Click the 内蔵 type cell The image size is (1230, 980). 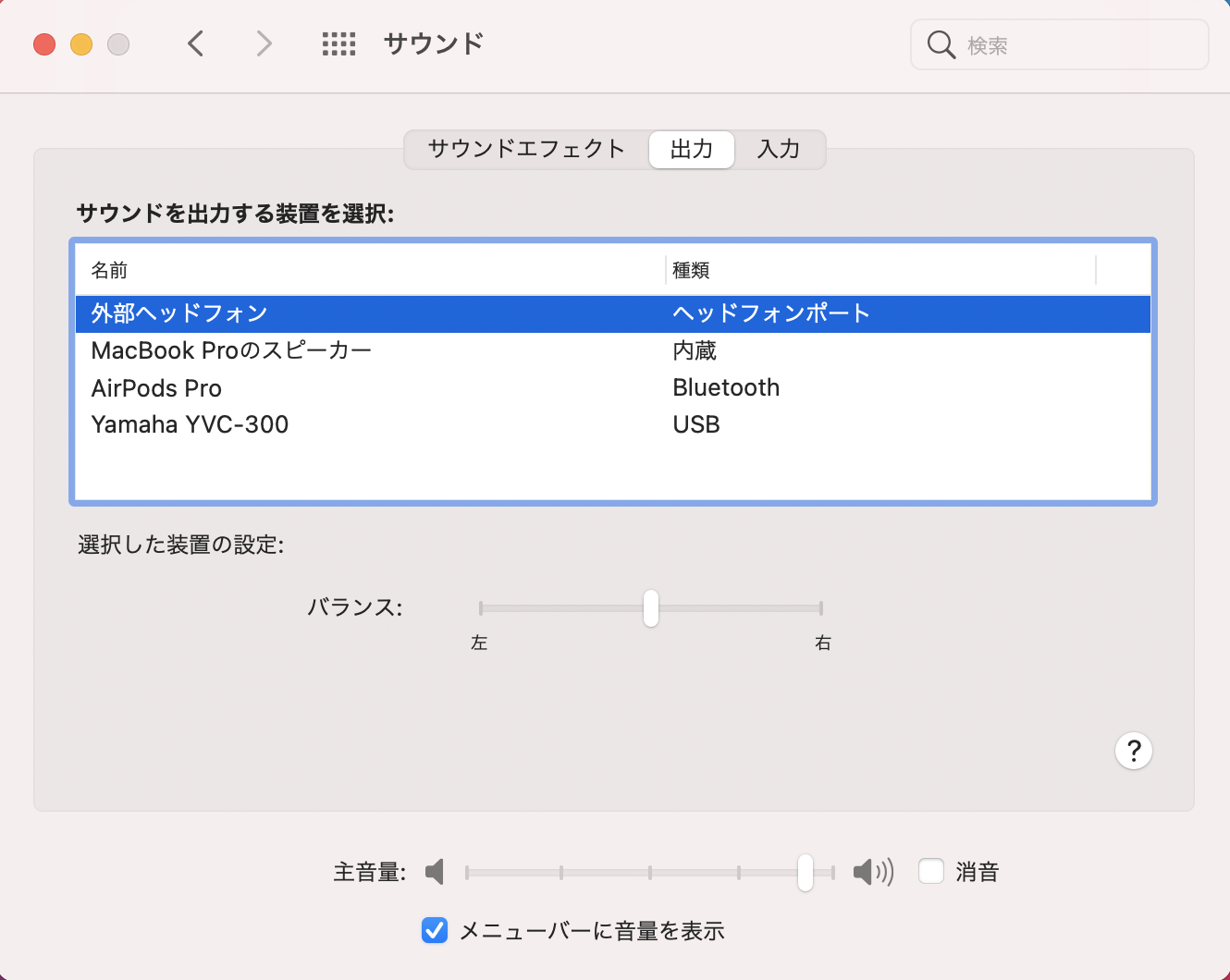coord(695,350)
